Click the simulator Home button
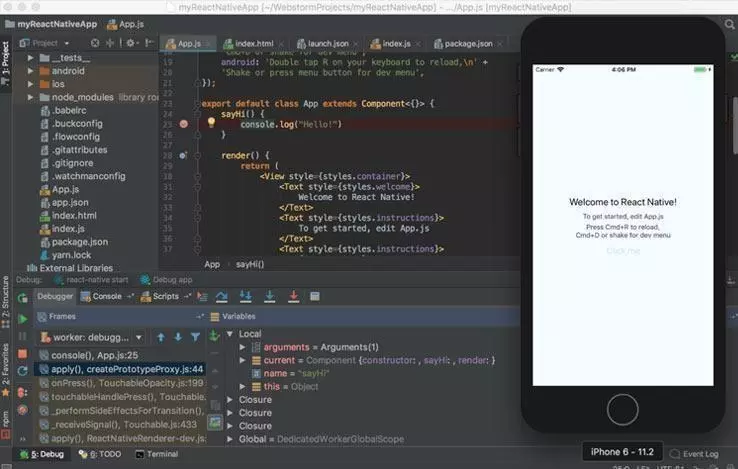This screenshot has height=469, width=738. 622,409
